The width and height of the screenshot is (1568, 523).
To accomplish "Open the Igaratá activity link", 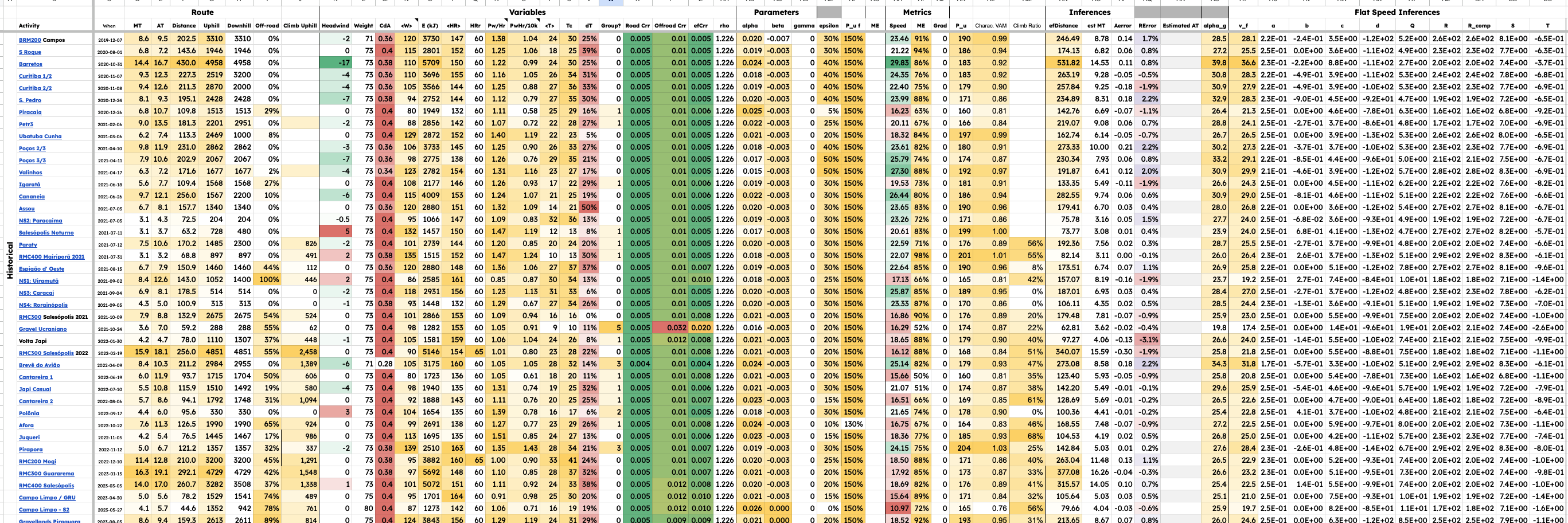I will [x=30, y=185].
